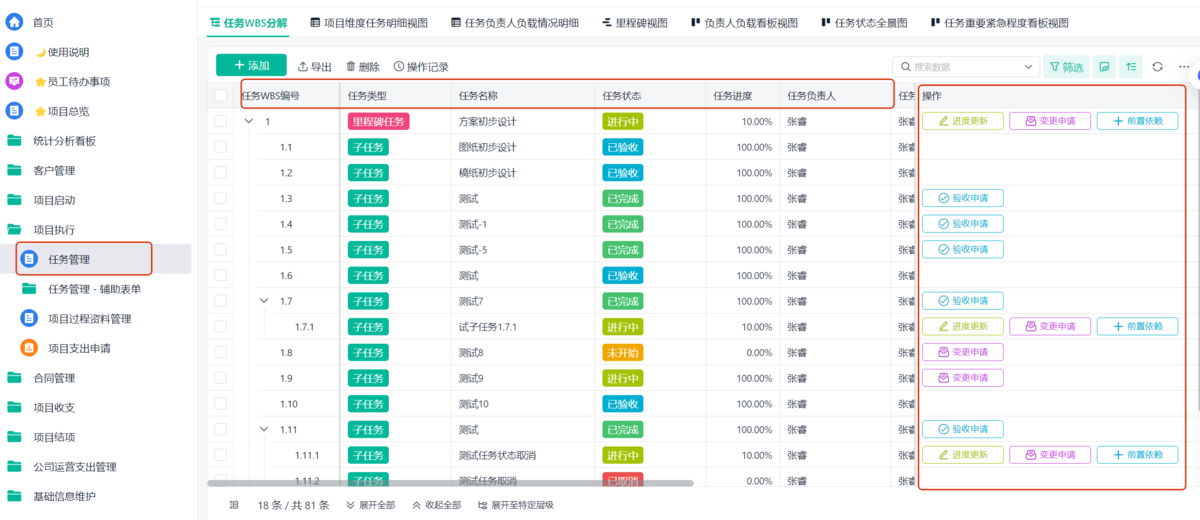Select the checkbox for row 1.8
The image size is (1200, 520).
(x=221, y=352)
